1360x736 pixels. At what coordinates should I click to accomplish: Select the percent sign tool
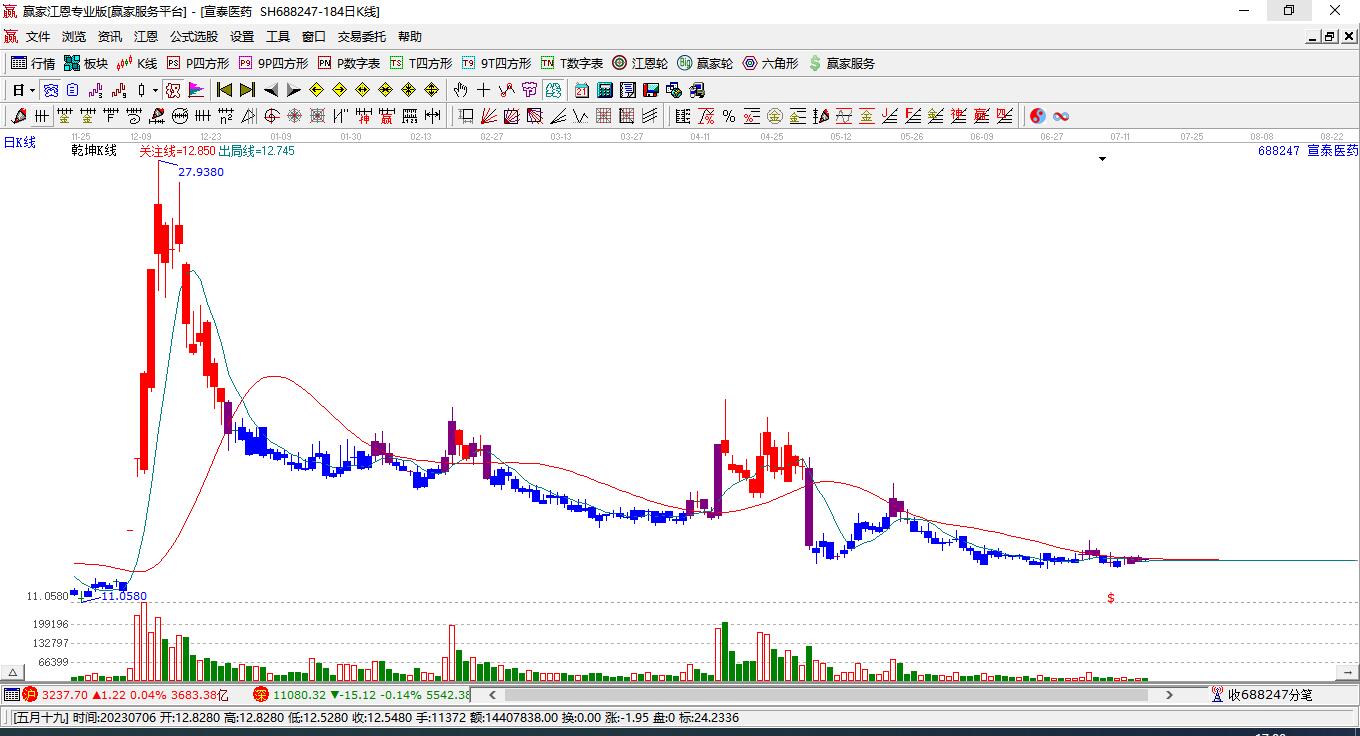click(728, 116)
